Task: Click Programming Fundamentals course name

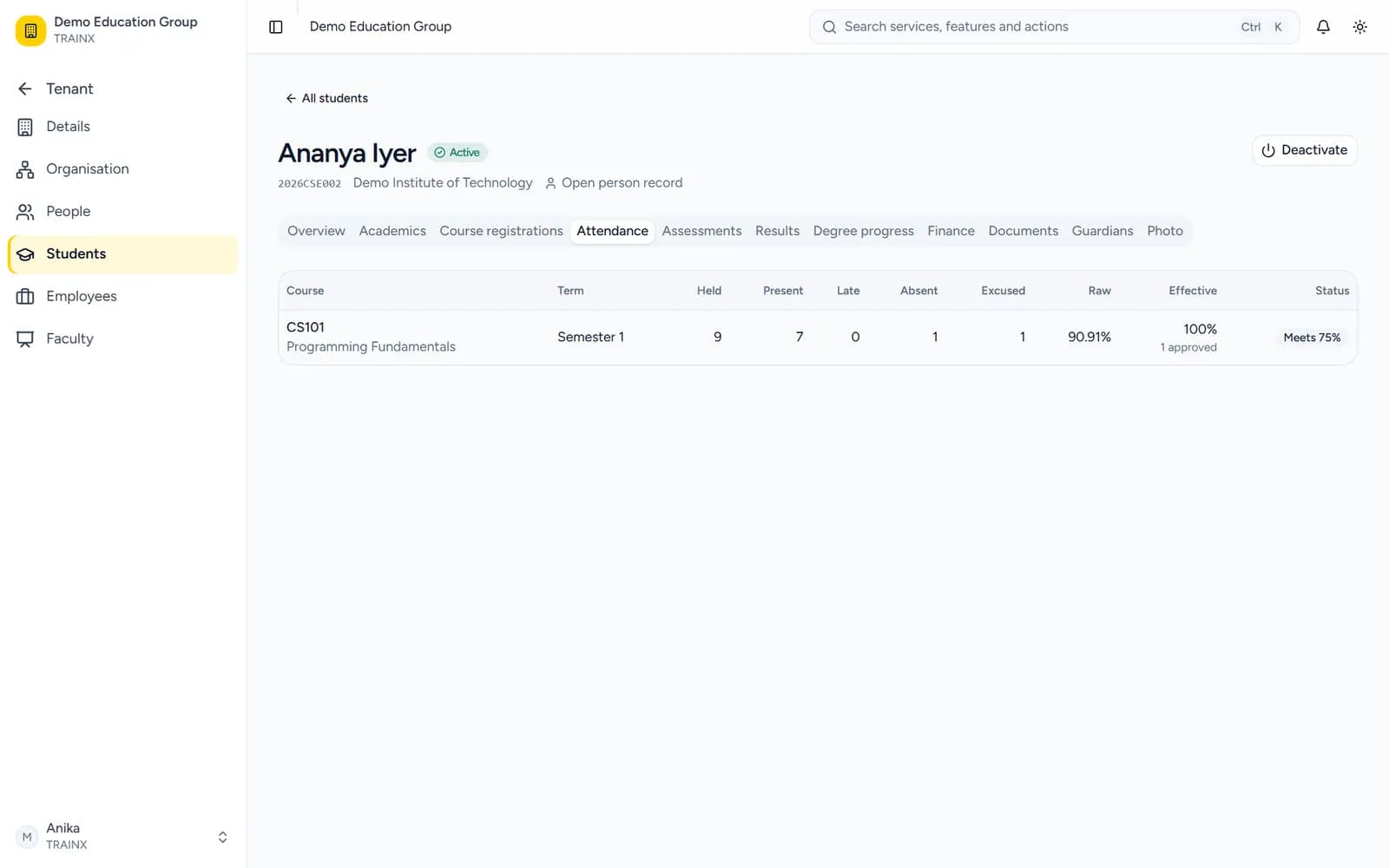Action: pyautogui.click(x=371, y=347)
